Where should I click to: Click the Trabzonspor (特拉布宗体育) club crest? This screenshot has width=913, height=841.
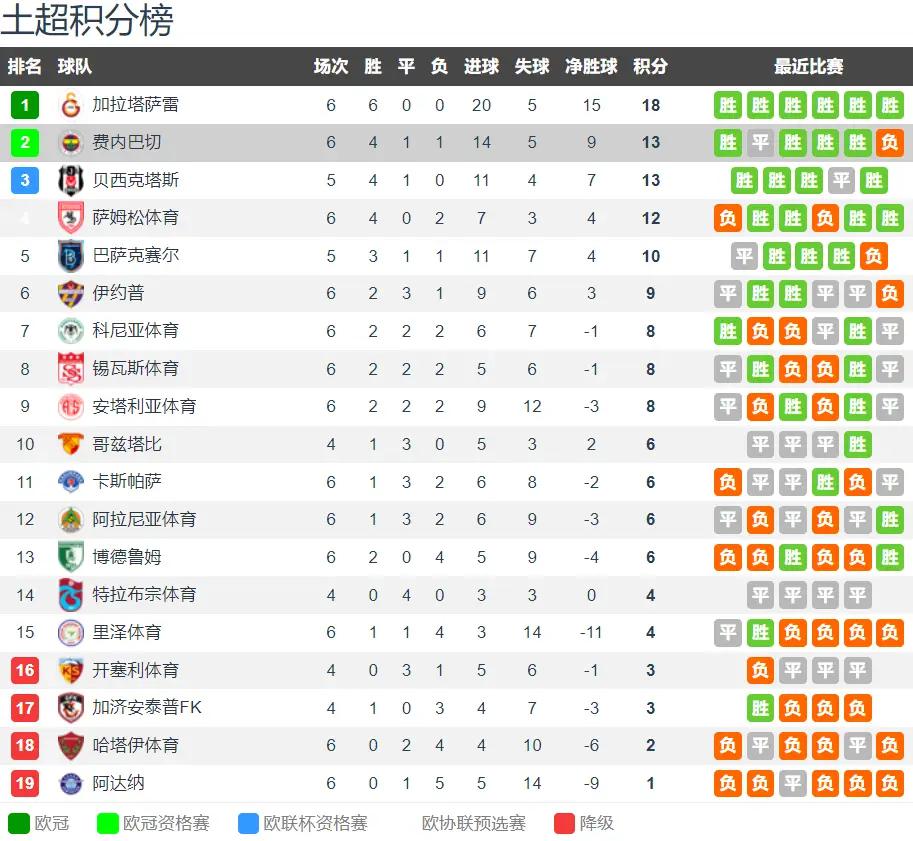[x=70, y=595]
